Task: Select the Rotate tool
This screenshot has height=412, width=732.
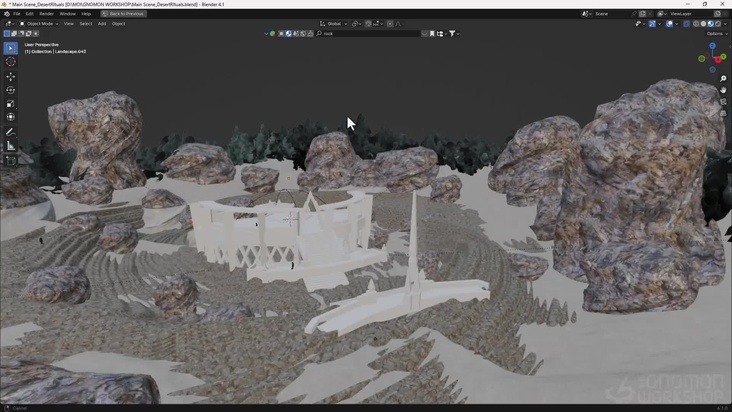Action: tap(10, 90)
